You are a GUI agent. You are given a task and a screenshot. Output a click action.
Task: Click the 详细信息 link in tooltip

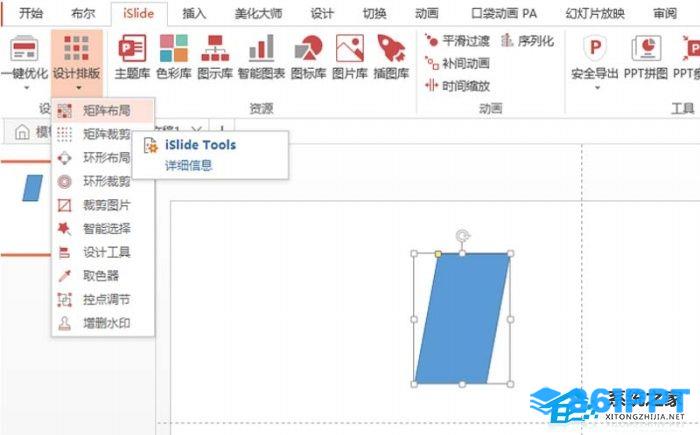click(188, 166)
